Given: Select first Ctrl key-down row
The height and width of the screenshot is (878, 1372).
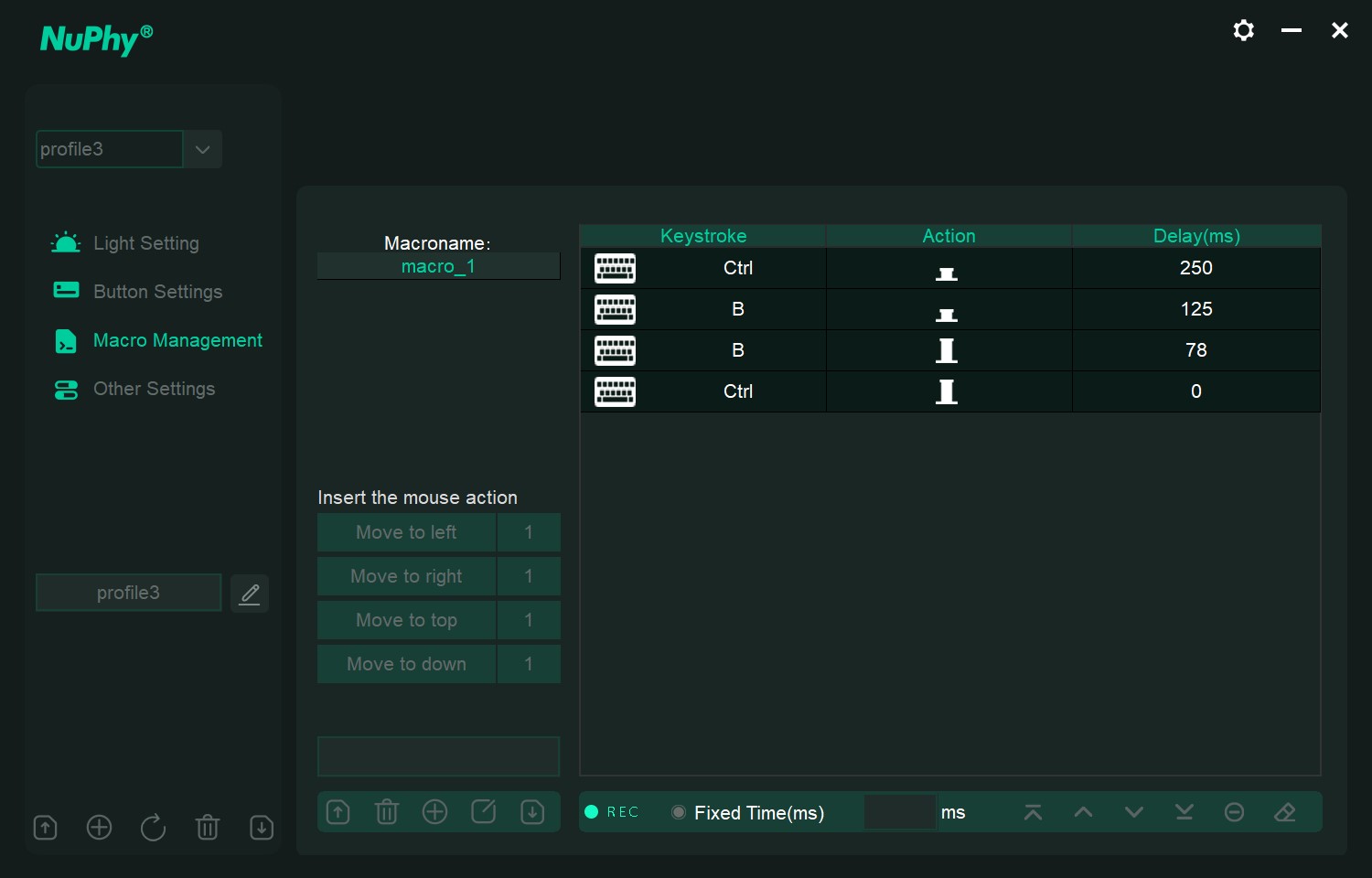Looking at the screenshot, I should [950, 268].
